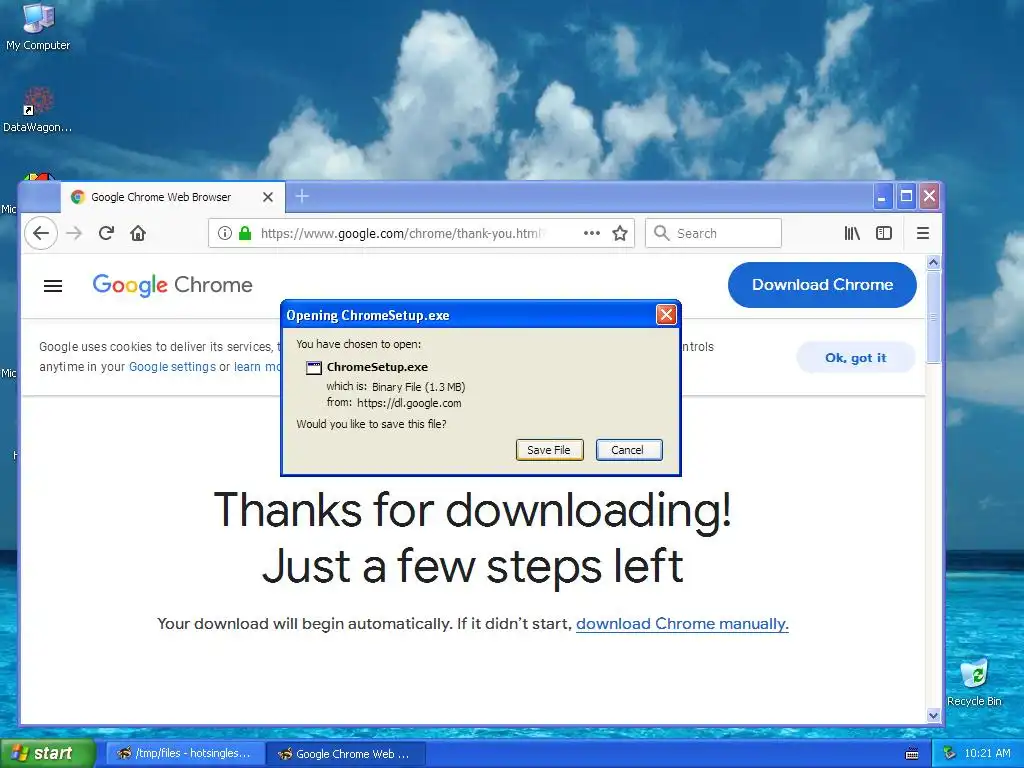
Task: Open the Library icon in the toolbar
Action: (852, 233)
